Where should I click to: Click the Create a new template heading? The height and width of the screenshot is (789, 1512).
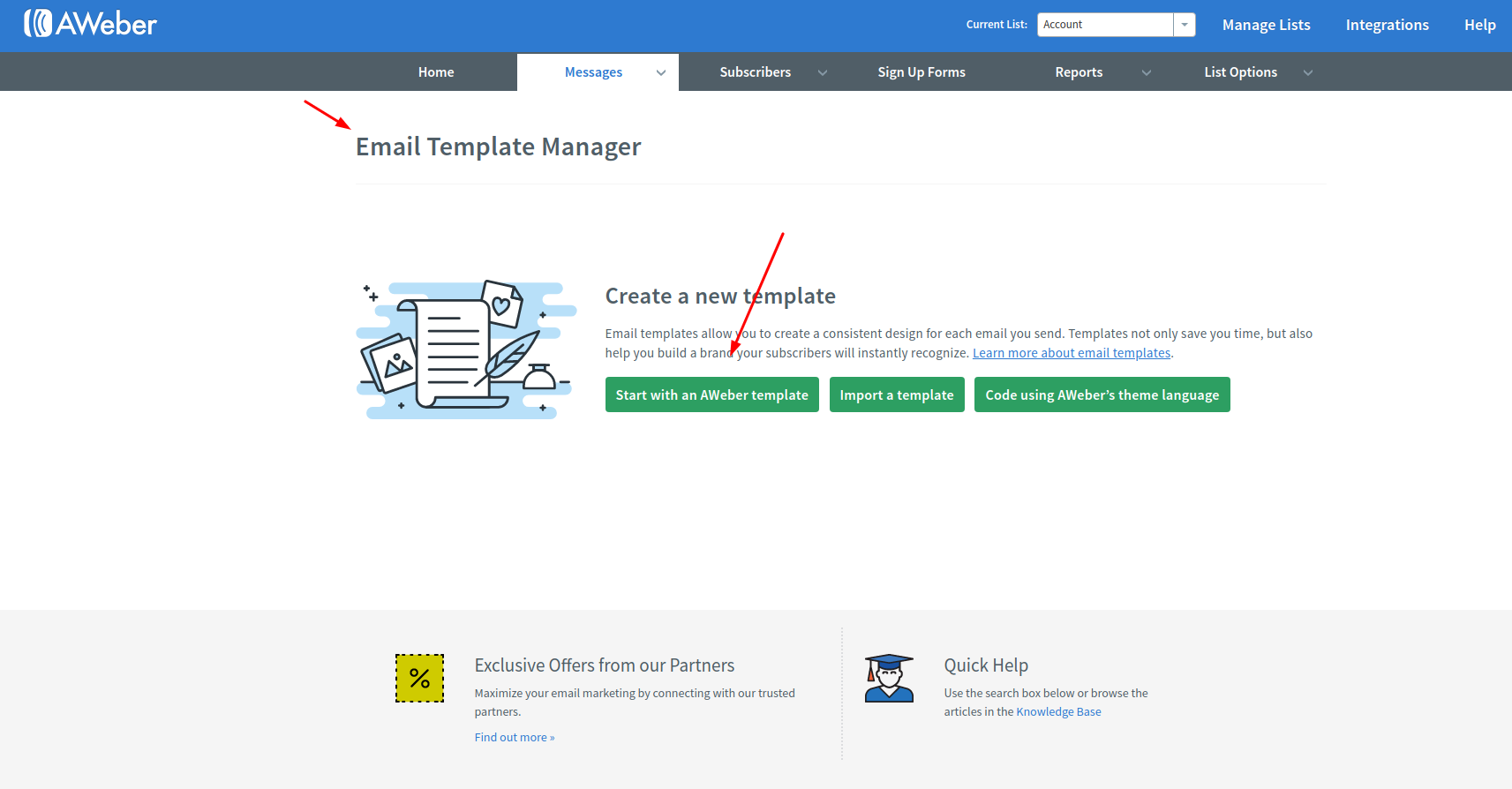(x=720, y=296)
